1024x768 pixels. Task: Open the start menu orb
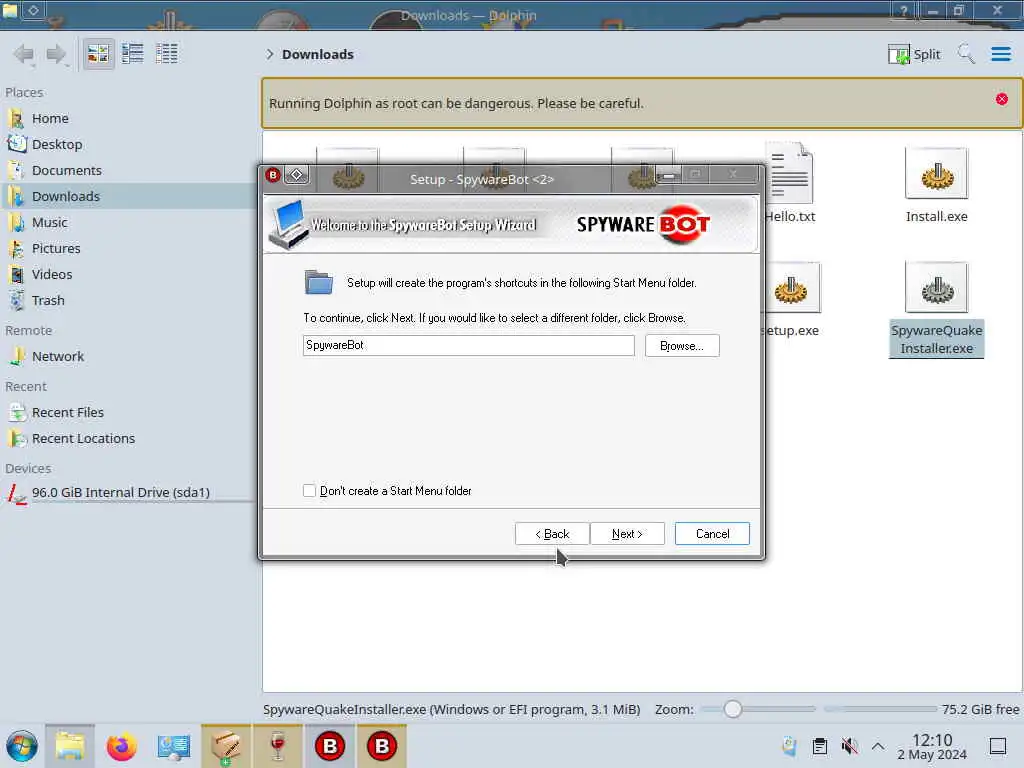(x=22, y=746)
